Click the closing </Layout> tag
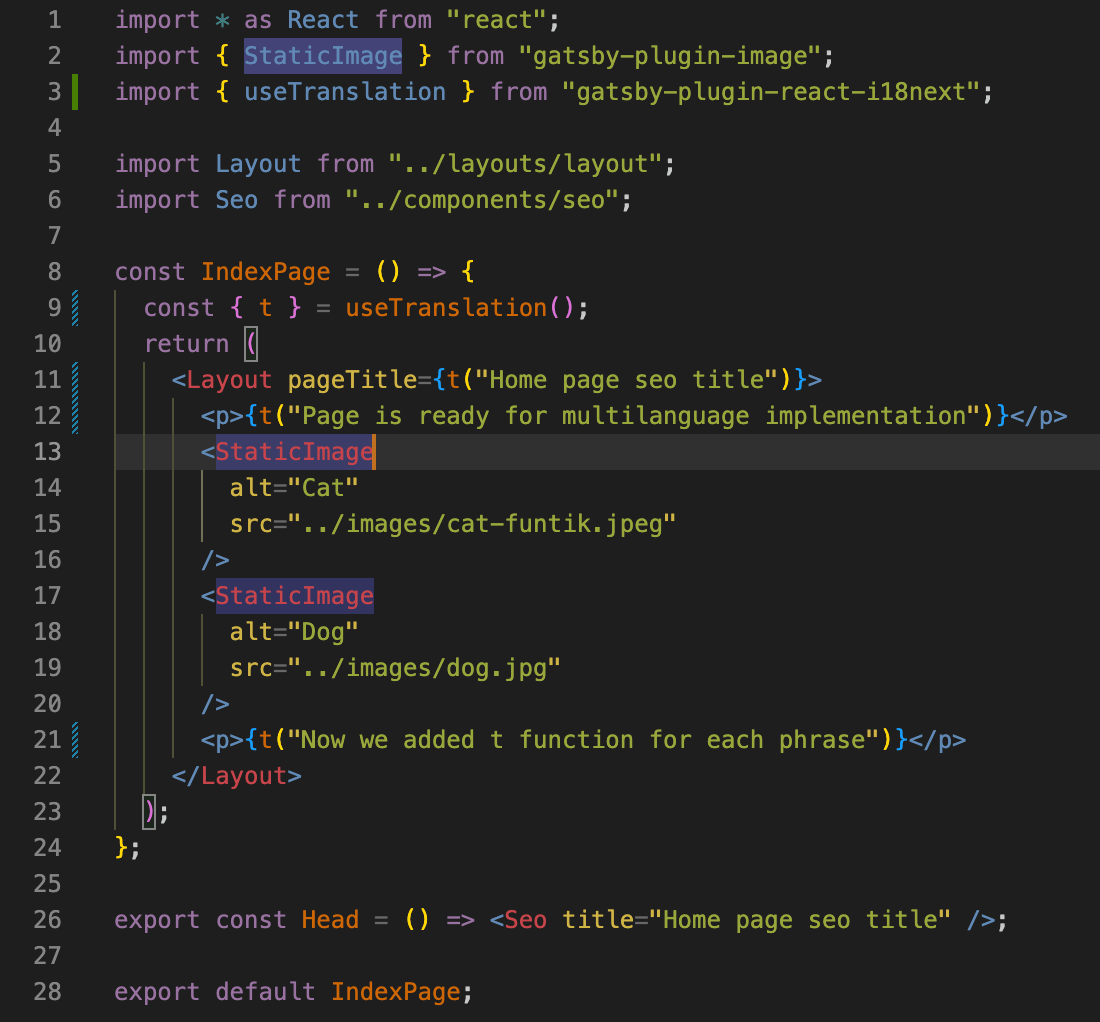Screen dimensions: 1100x1022 pos(236,776)
